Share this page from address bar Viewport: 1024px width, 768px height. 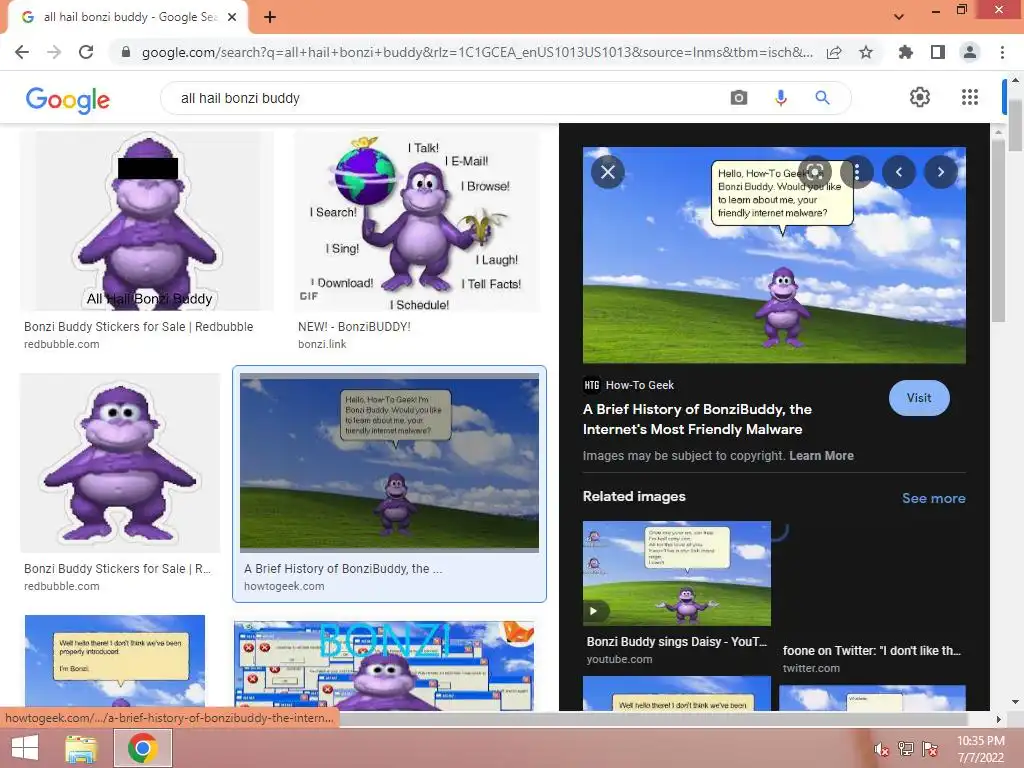[x=834, y=52]
